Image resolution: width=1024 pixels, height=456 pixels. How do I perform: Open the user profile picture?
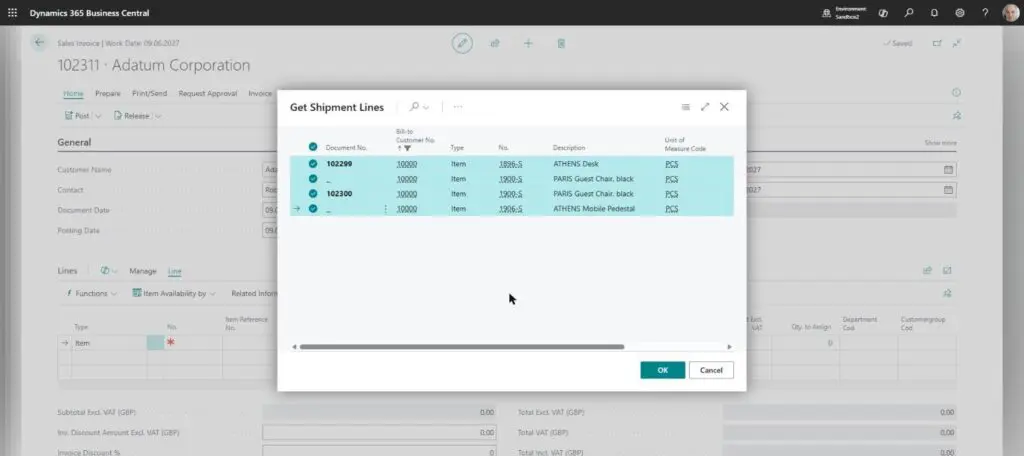tap(1010, 12)
